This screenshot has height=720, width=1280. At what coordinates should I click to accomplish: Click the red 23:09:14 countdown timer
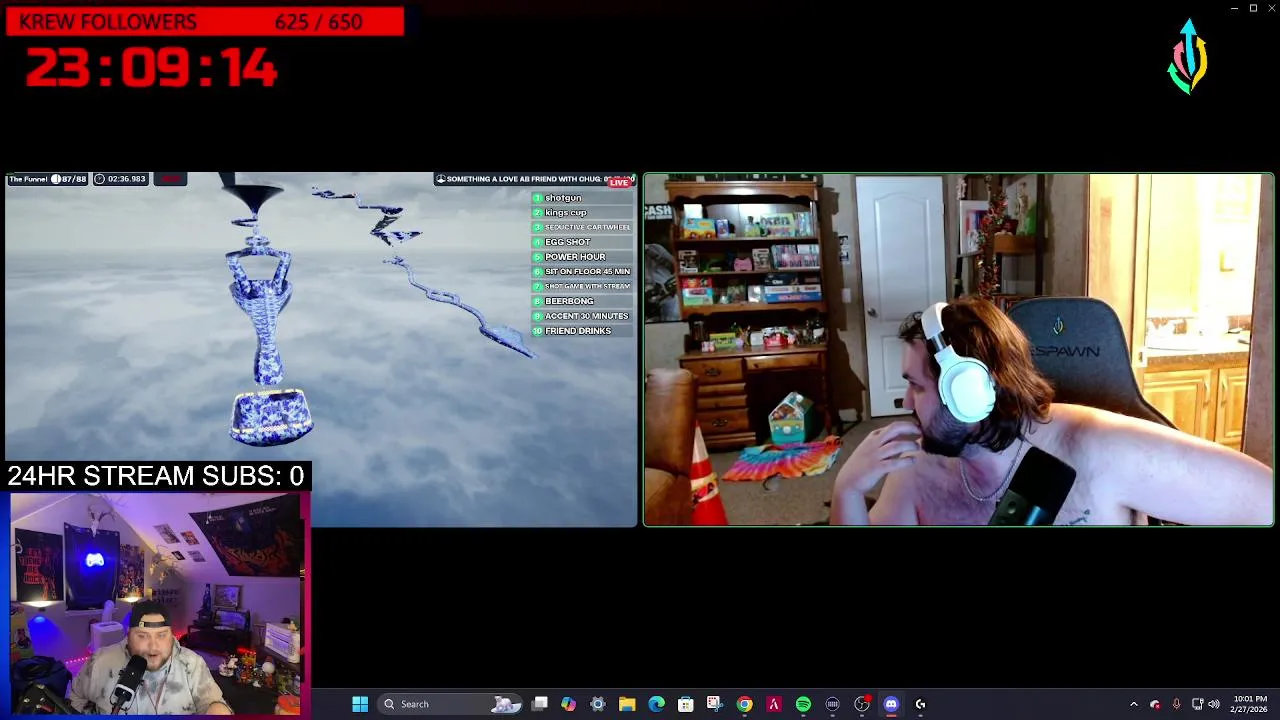coord(150,69)
